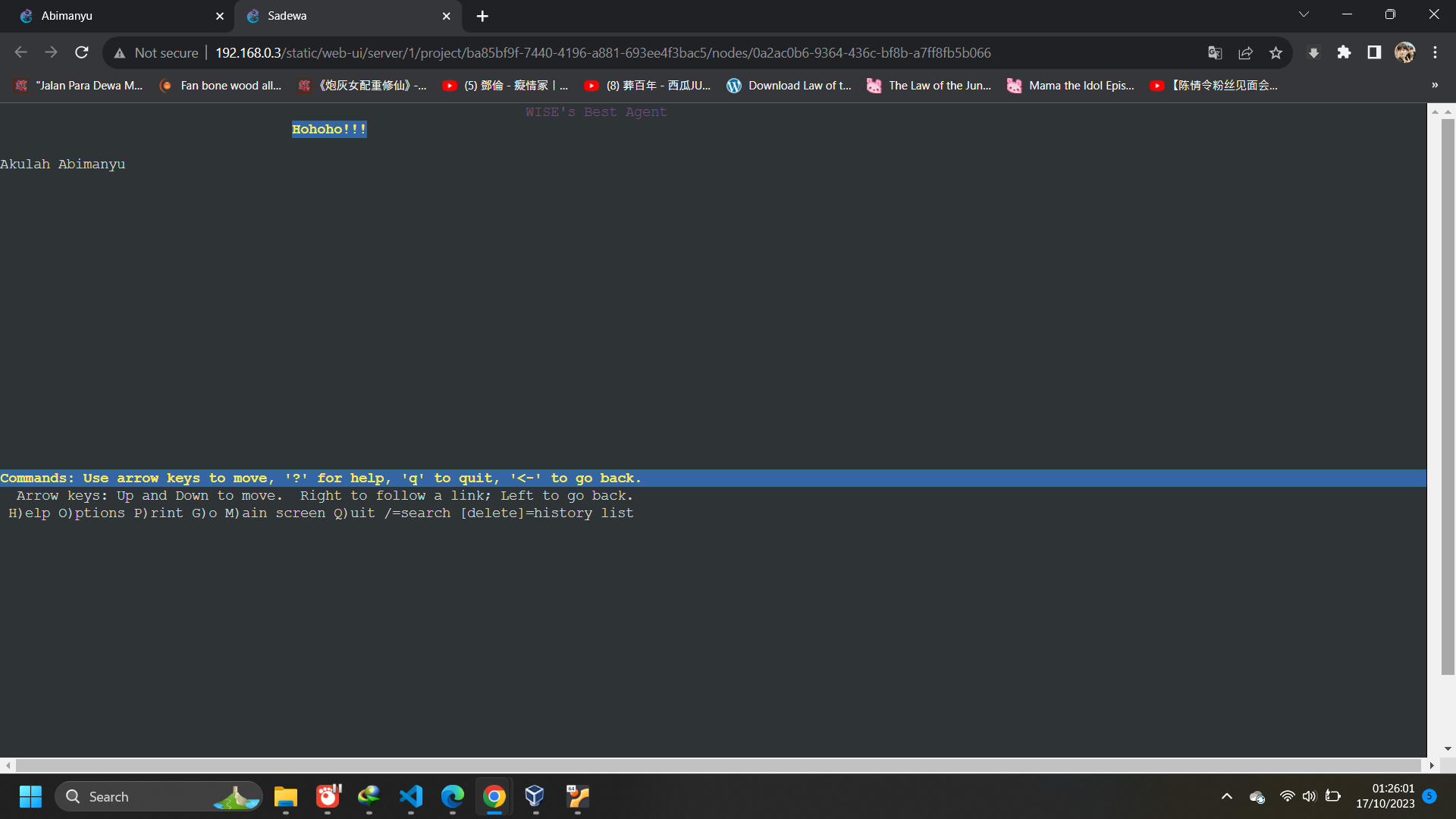Expand hidden bookmarks chevron
This screenshot has width=1456, height=819.
coord(1435,85)
